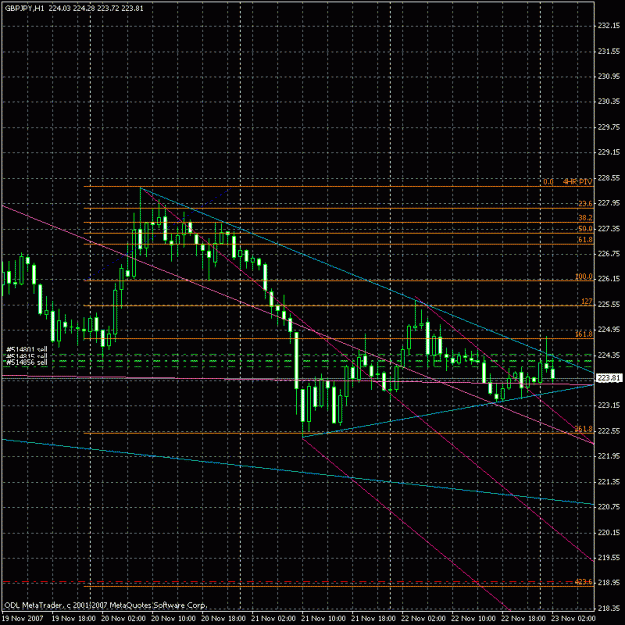This screenshot has height=625, width=625.
Task: Click the 161.8 Fibonacci level label
Action: (584, 334)
